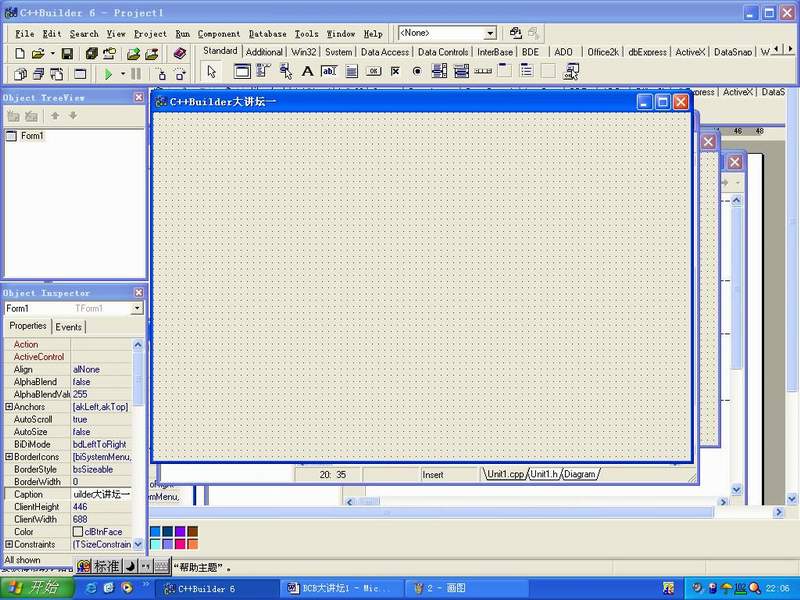Expand the Constraints property

[9, 544]
